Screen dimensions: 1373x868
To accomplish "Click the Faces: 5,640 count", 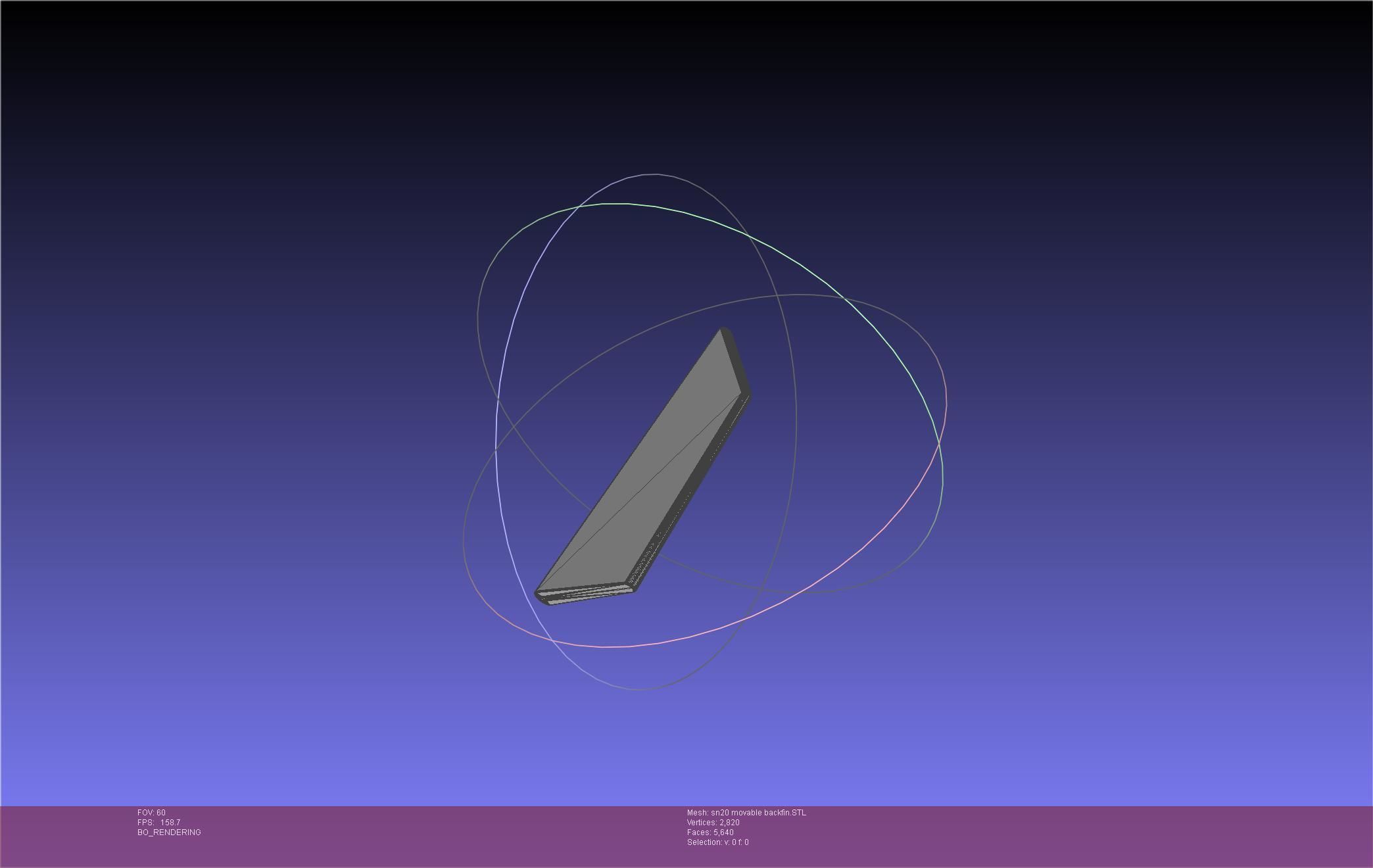I will click(710, 832).
